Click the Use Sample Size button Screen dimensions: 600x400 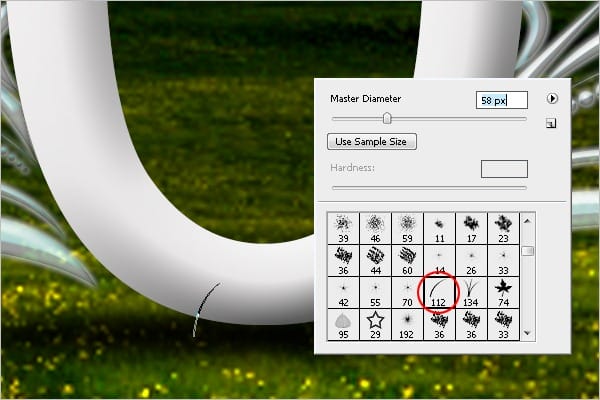(372, 142)
